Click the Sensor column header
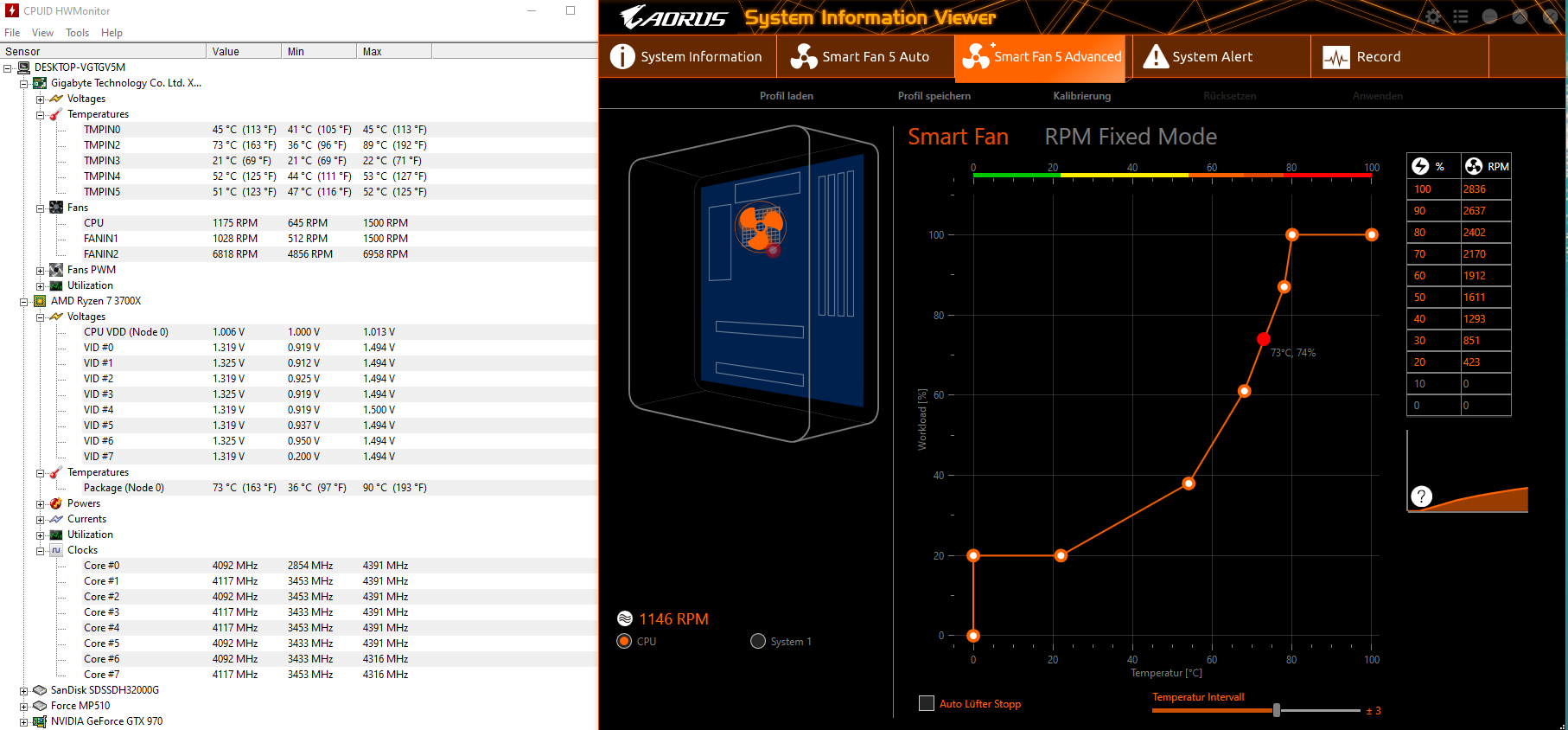The width and height of the screenshot is (1568, 730). point(103,51)
